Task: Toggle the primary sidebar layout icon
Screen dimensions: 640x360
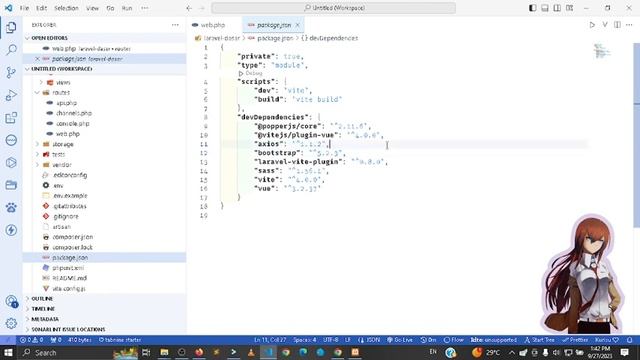Action: [x=532, y=8]
